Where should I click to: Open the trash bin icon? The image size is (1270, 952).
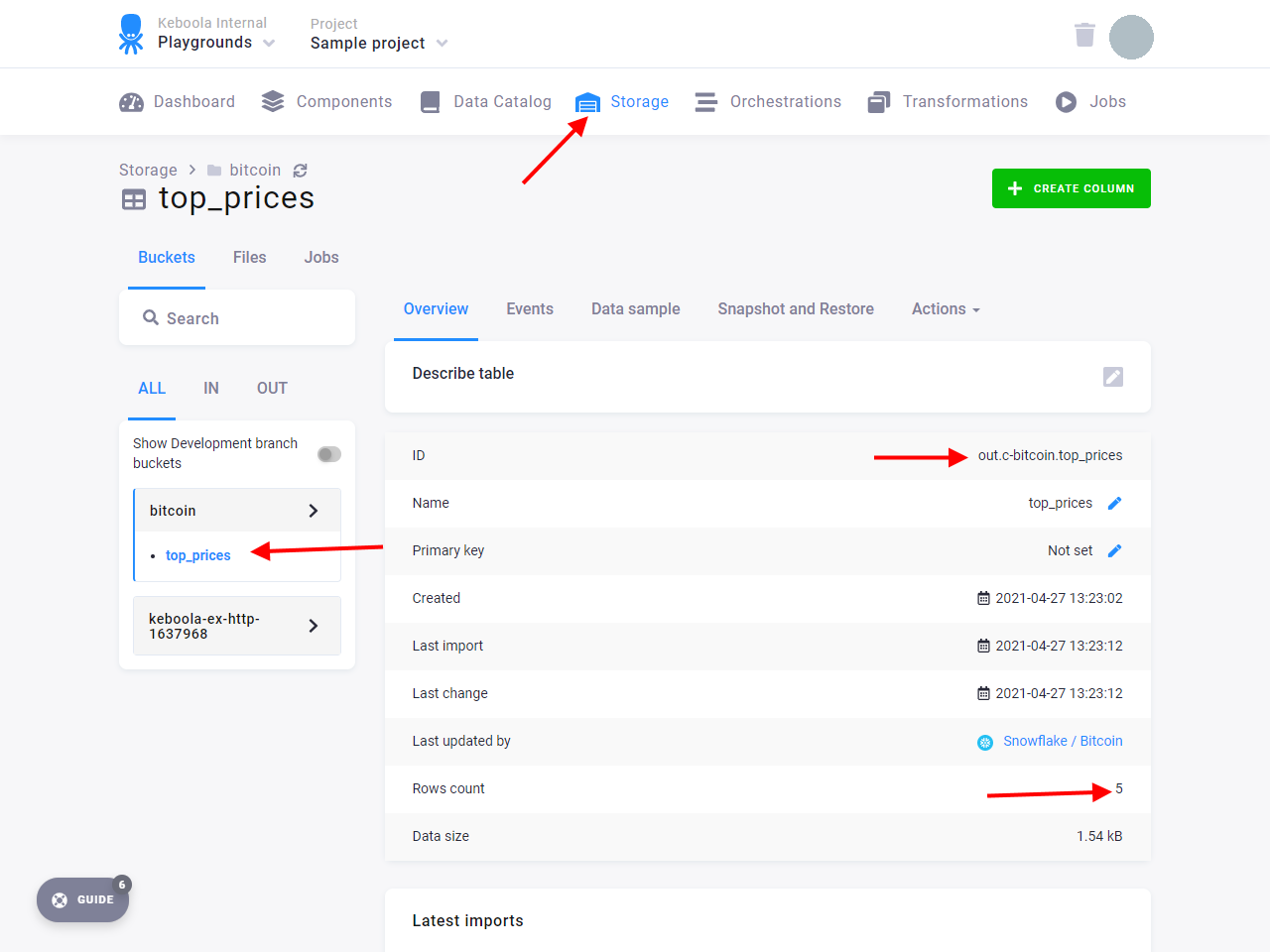click(1084, 35)
